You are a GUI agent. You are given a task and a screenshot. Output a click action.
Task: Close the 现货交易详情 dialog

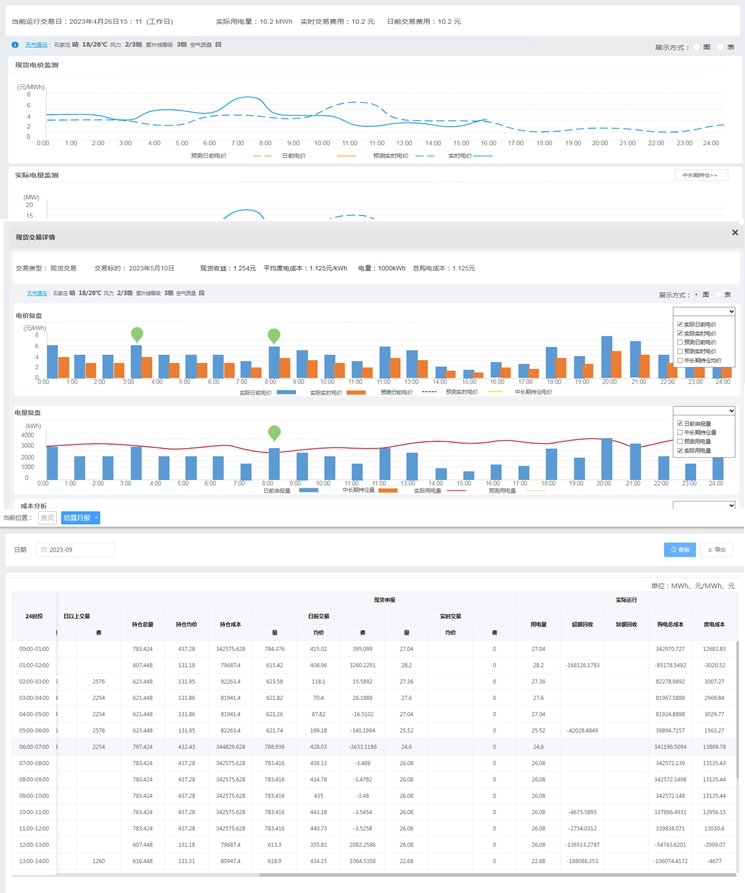click(735, 233)
